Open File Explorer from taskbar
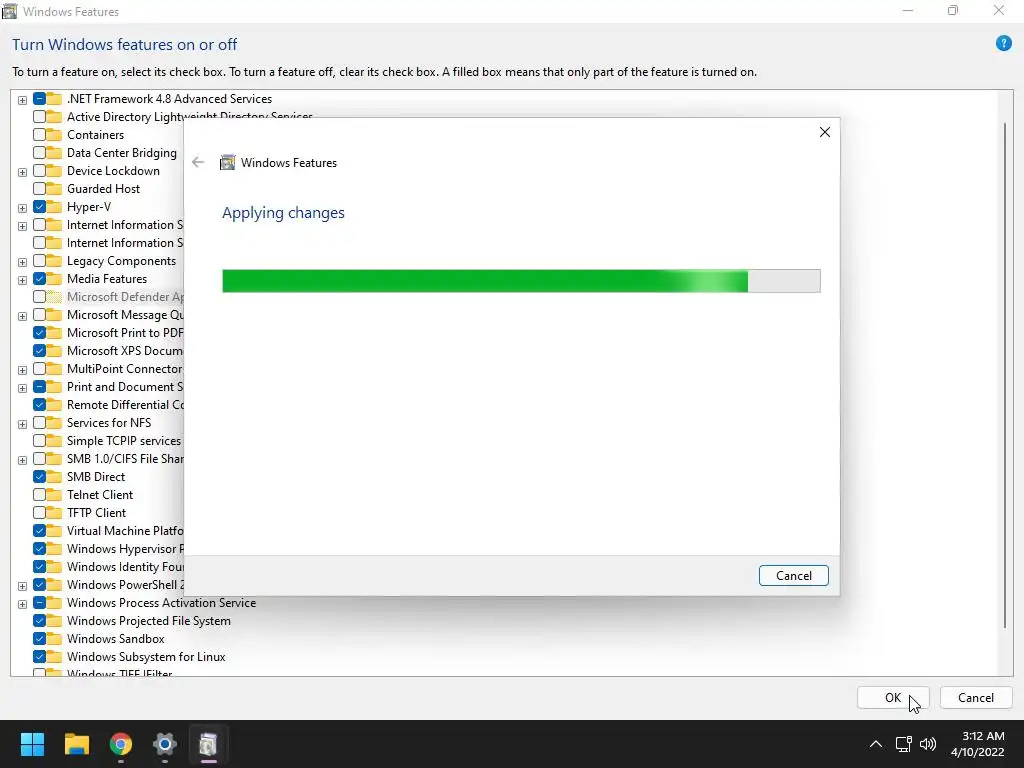The height and width of the screenshot is (768, 1024). (76, 744)
